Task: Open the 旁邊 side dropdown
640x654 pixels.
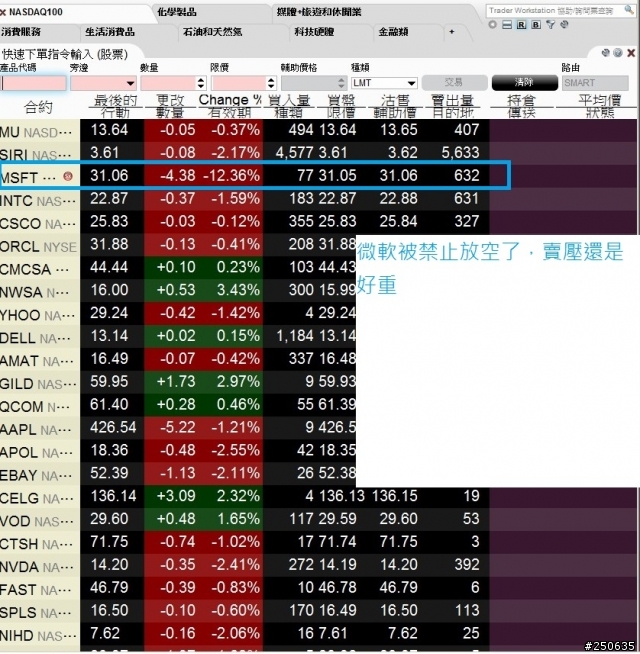Action: pos(103,83)
